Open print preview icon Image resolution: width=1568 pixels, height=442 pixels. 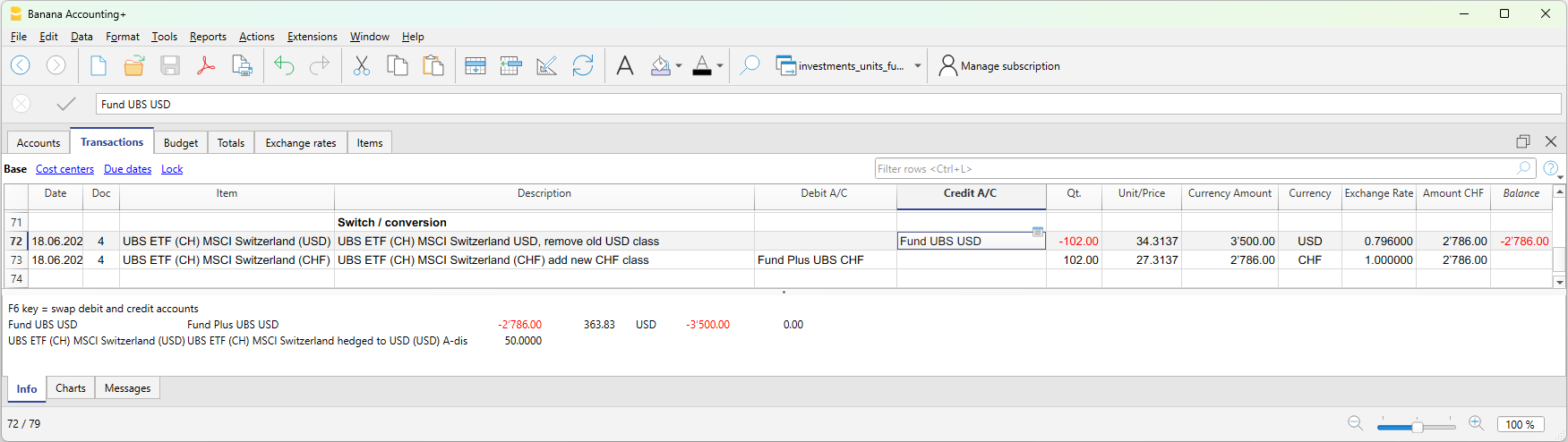[242, 65]
